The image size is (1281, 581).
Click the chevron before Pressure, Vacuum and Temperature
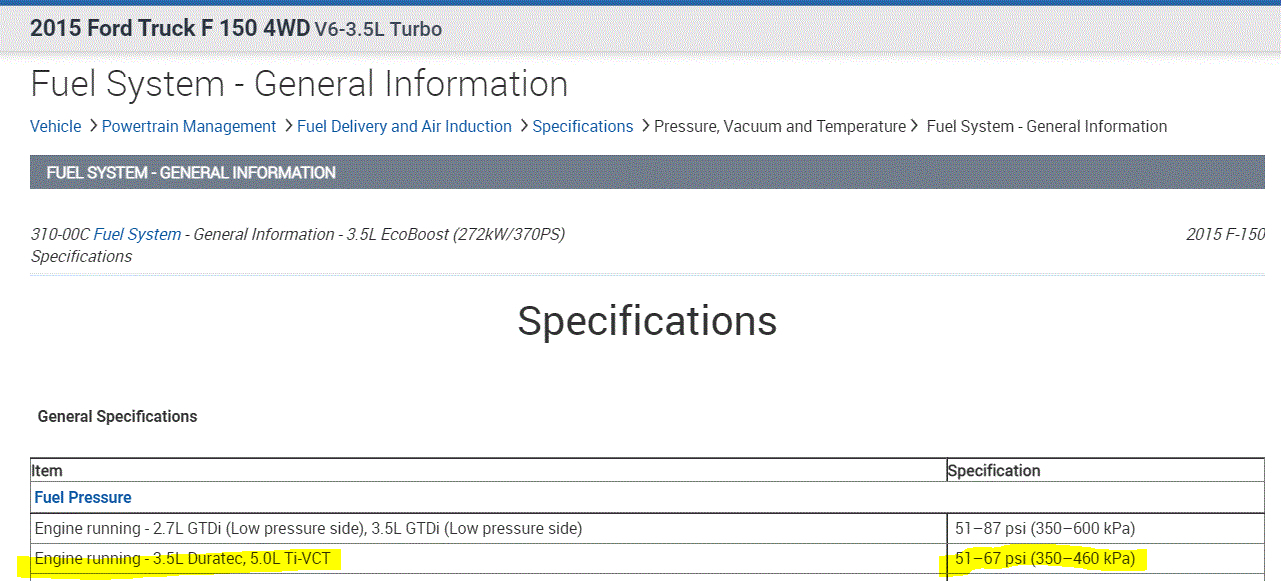pyautogui.click(x=644, y=126)
